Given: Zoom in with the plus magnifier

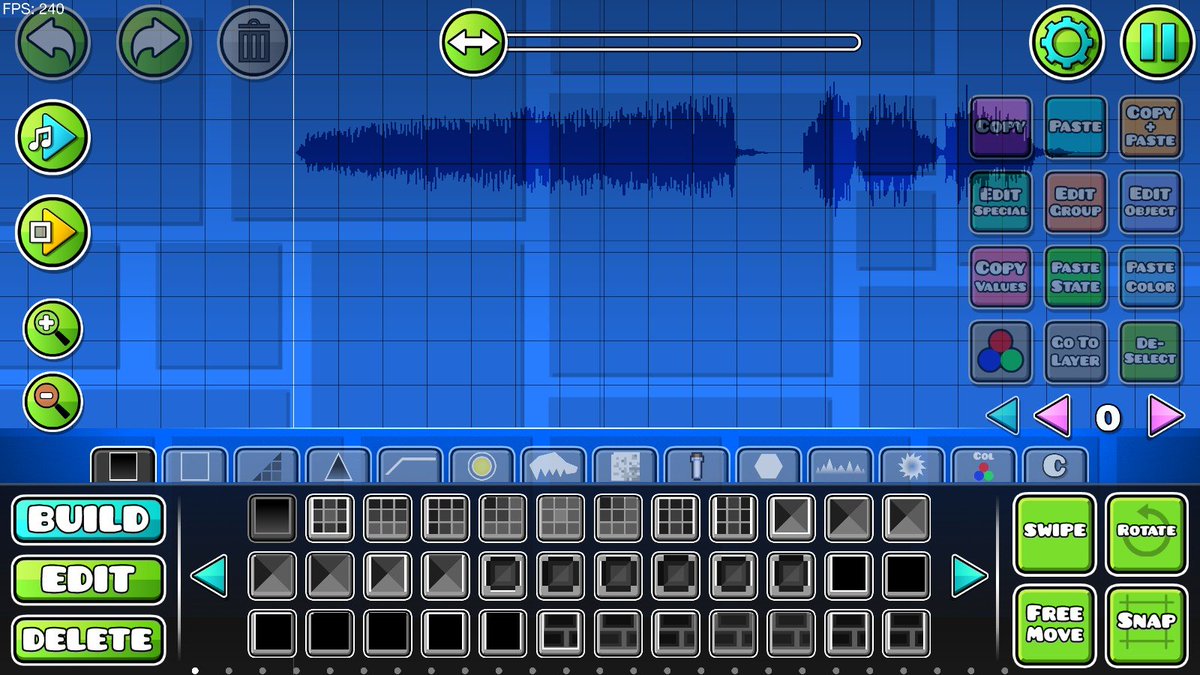Looking at the screenshot, I should (53, 328).
